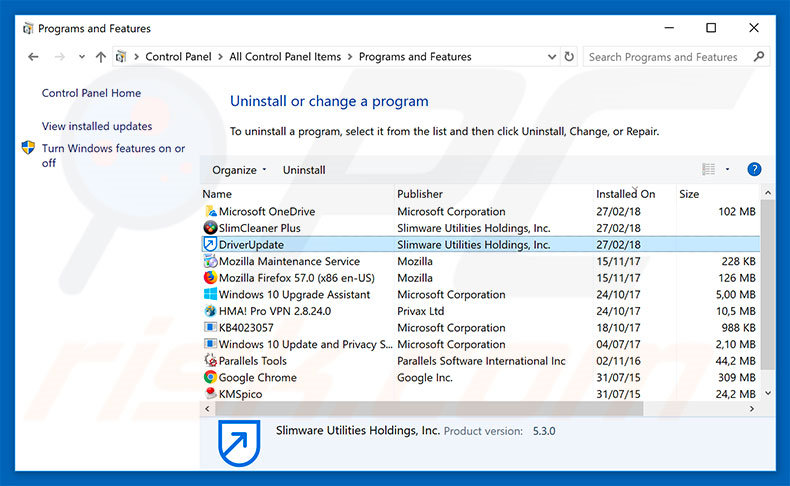Open recent locations dropdown
The height and width of the screenshot is (486, 790).
click(x=80, y=57)
